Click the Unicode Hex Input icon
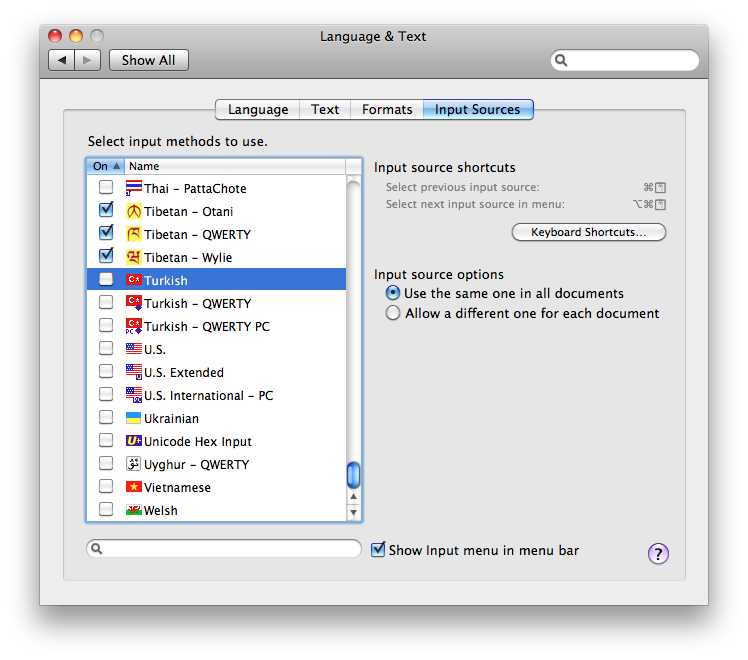Viewport: 748px width, 660px height. click(x=134, y=442)
